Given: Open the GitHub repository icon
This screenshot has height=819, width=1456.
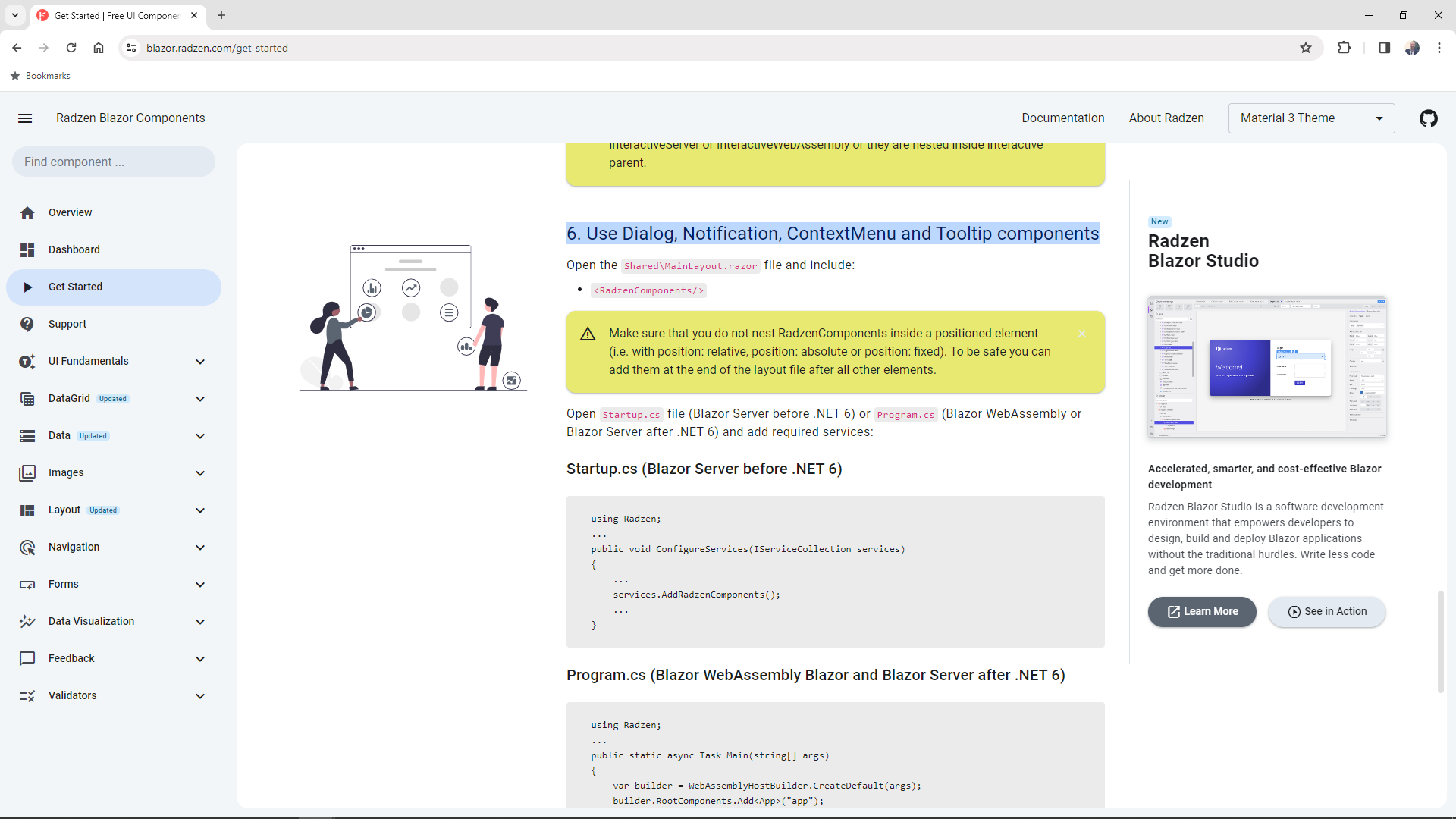Looking at the screenshot, I should pos(1428,118).
